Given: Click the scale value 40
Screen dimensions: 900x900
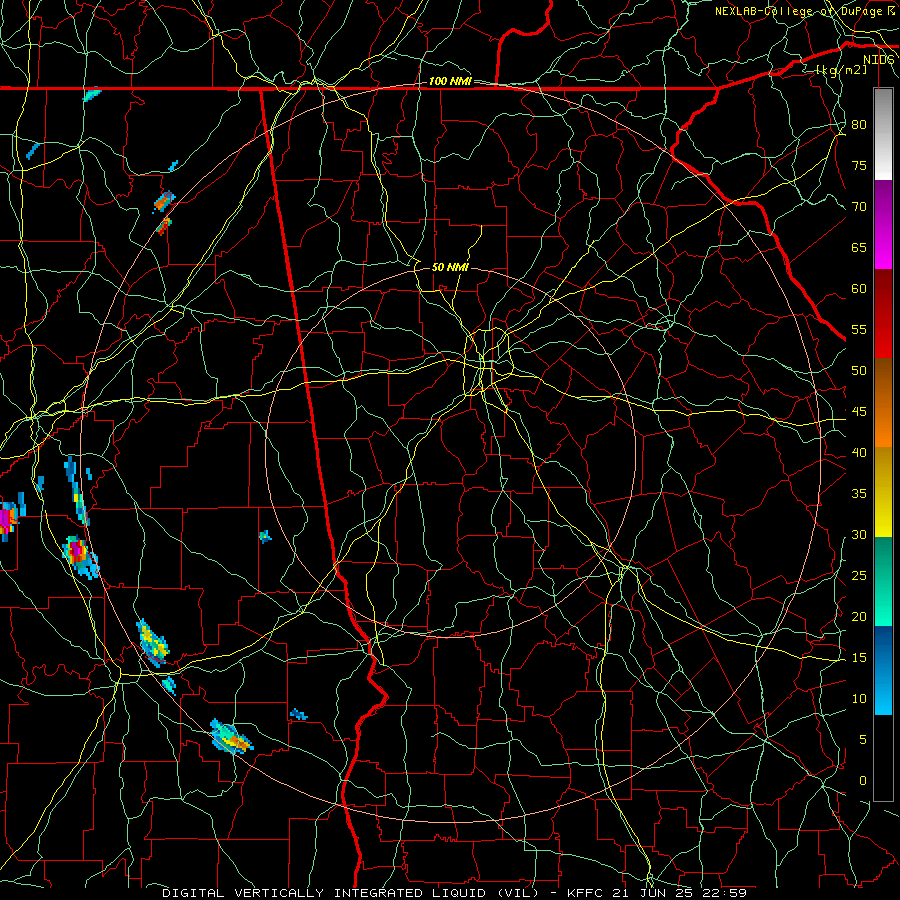Looking at the screenshot, I should pos(859,452).
